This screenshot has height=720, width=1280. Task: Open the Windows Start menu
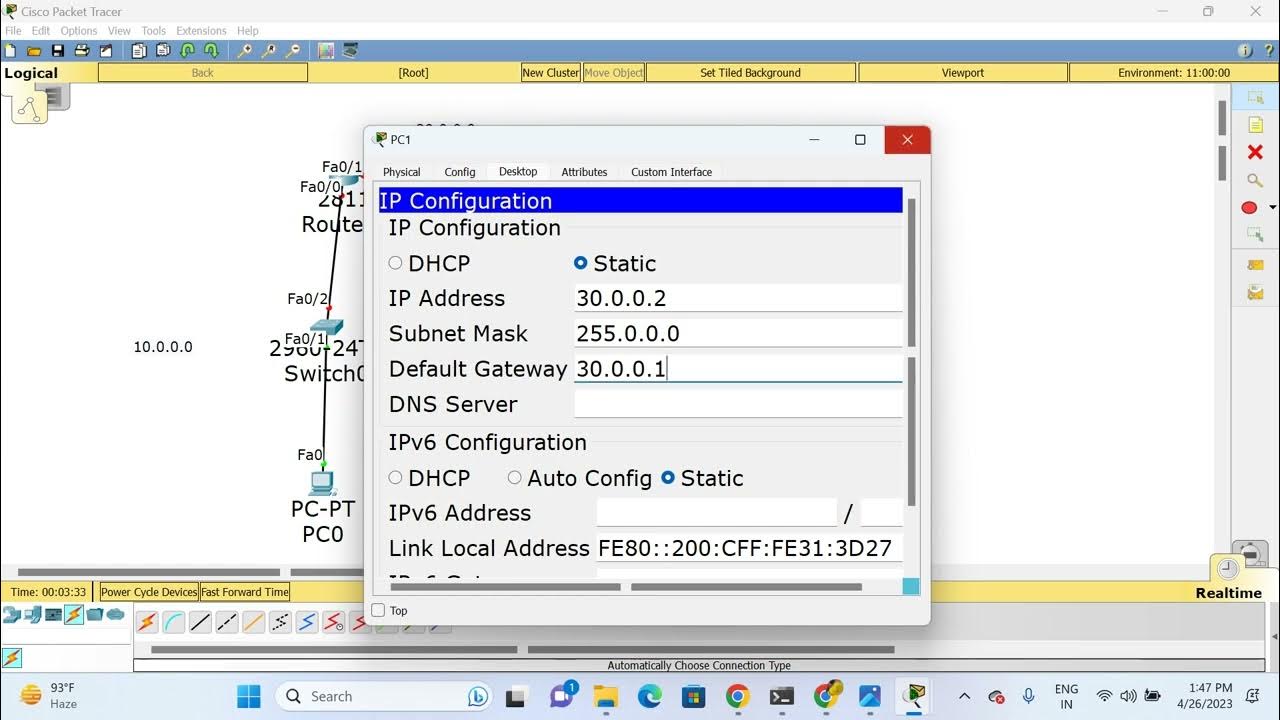pyautogui.click(x=249, y=696)
